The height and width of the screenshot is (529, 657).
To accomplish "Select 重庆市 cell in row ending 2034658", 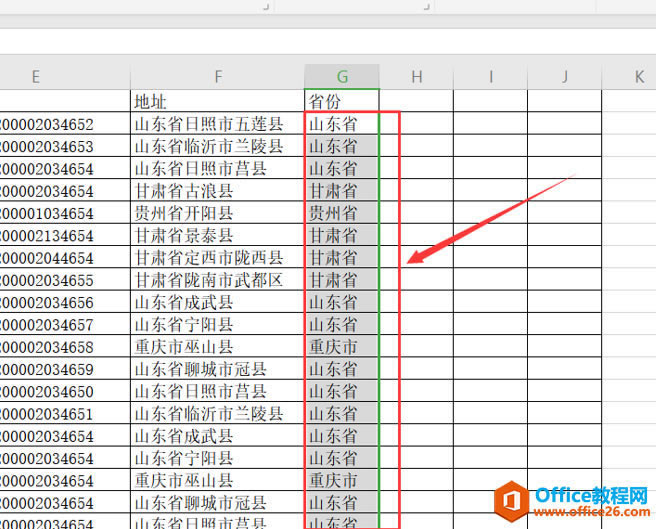I will 342,346.
